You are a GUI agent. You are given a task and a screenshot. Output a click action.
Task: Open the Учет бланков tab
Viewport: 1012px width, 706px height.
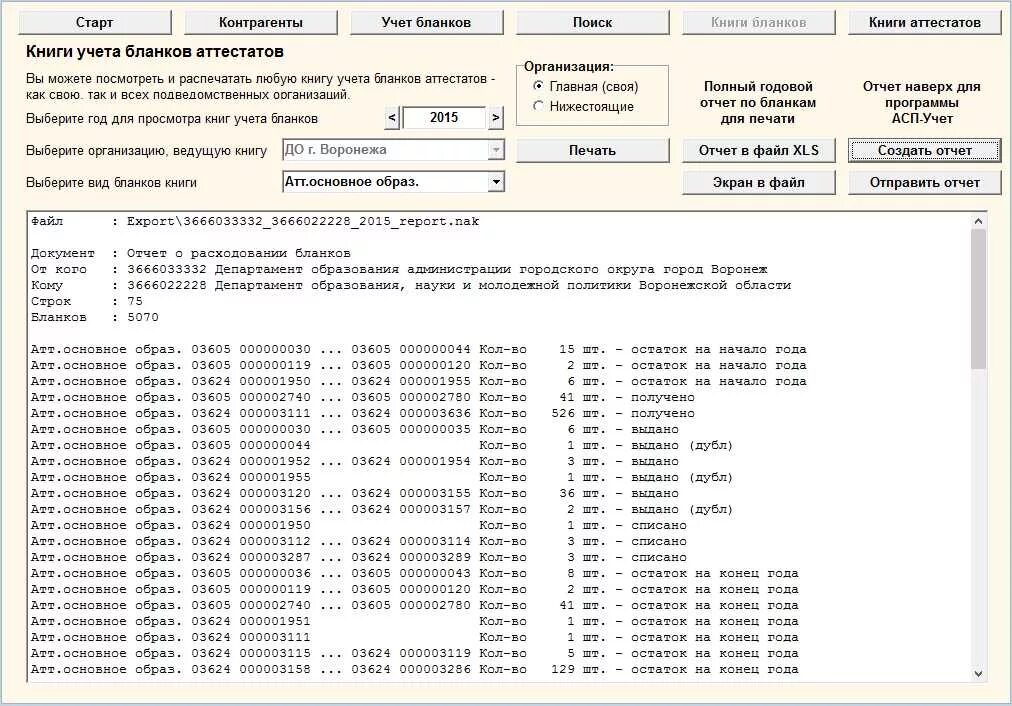pos(427,23)
